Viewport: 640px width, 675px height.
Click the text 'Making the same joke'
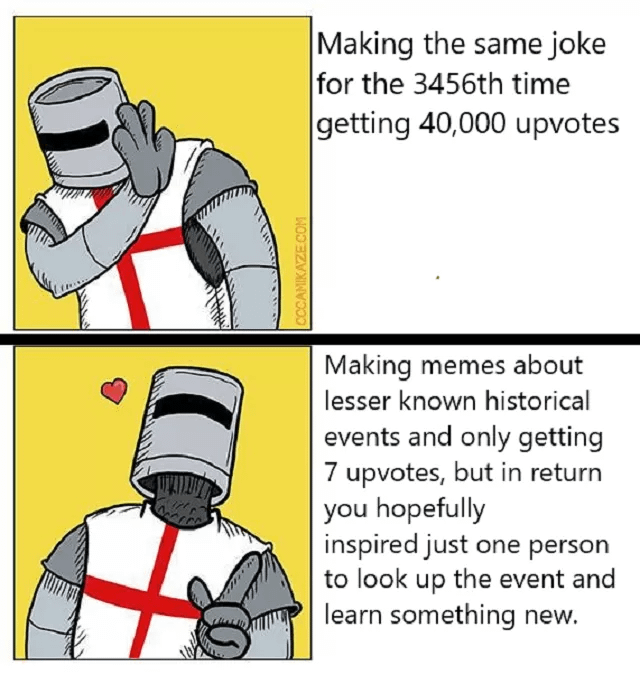click(x=461, y=44)
